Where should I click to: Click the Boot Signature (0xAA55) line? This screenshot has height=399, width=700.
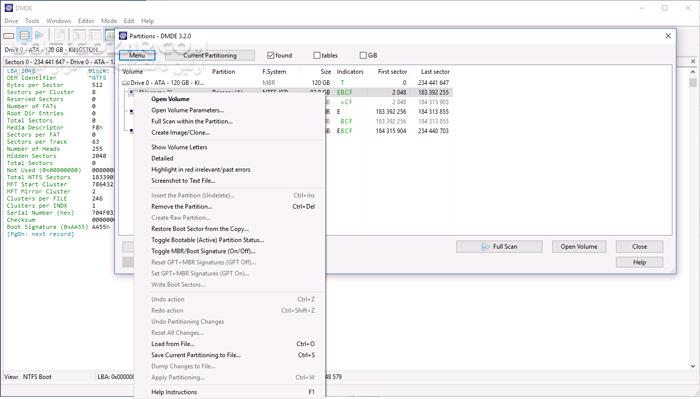pyautogui.click(x=58, y=227)
